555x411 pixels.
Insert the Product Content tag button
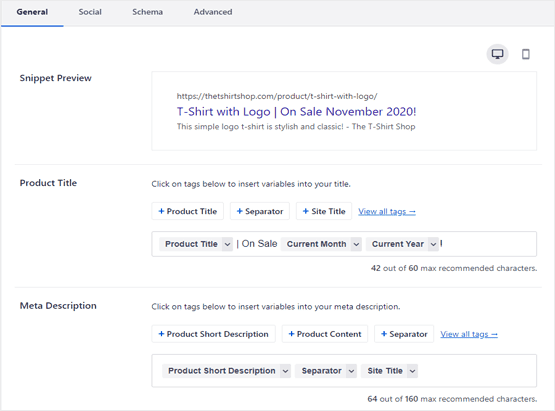click(x=325, y=334)
